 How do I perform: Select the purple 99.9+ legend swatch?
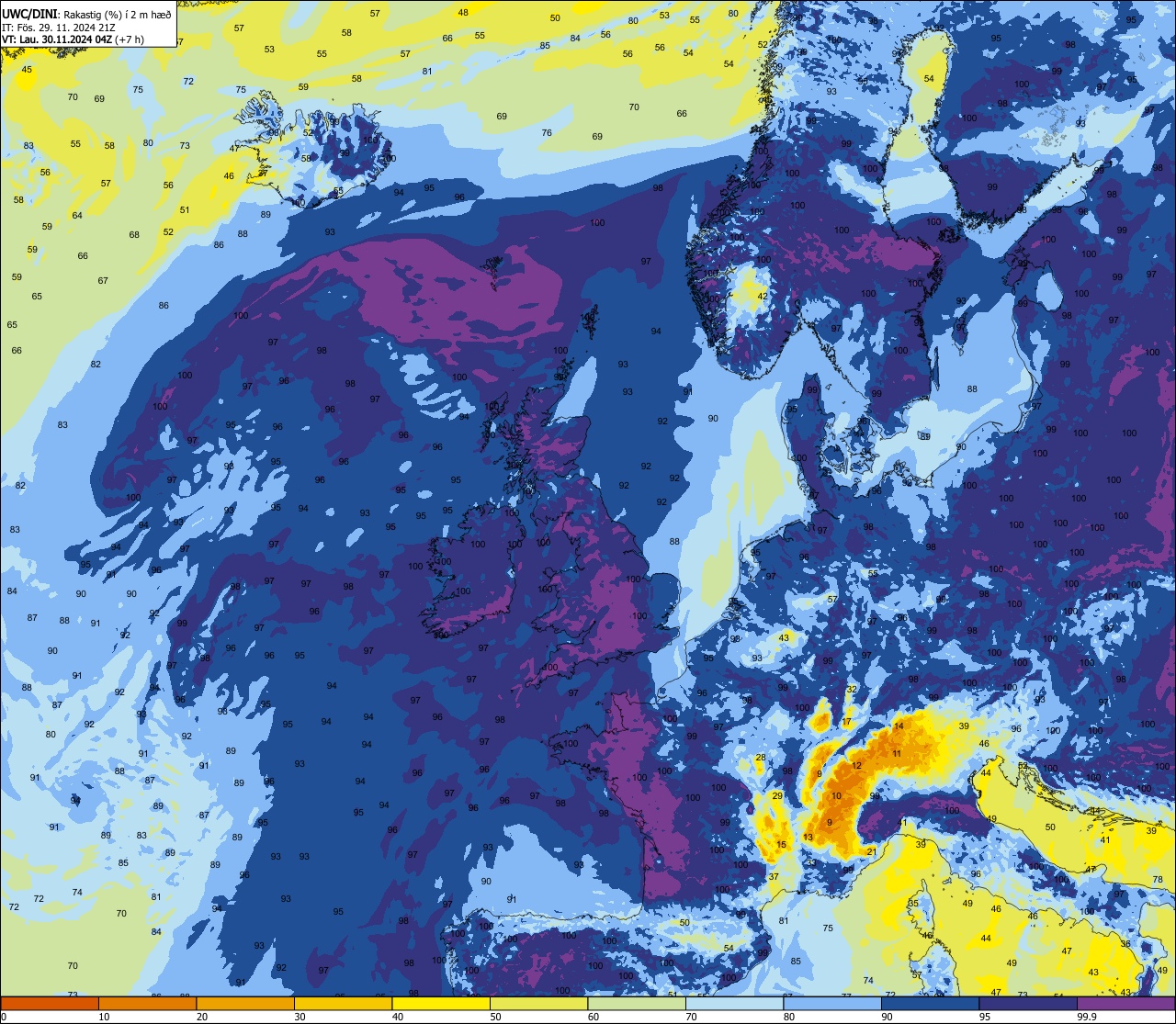[1125, 1004]
